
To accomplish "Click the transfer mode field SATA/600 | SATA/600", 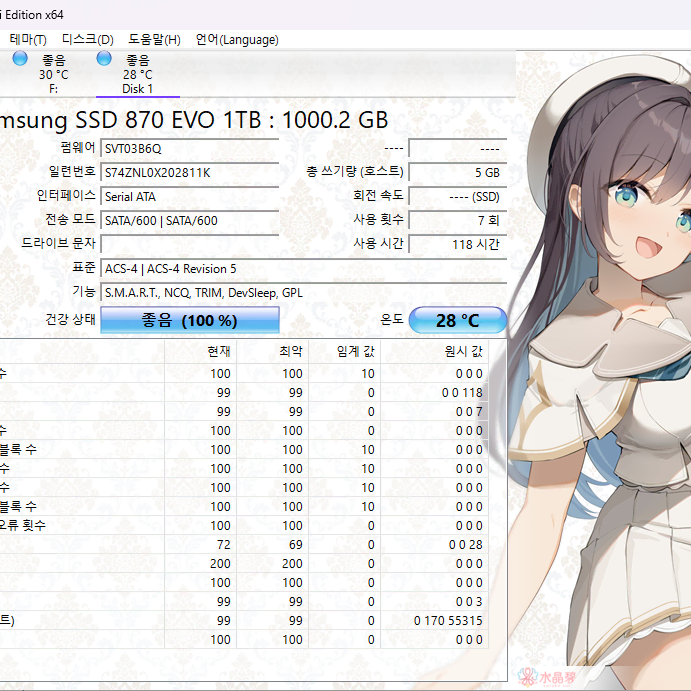I will [189, 220].
